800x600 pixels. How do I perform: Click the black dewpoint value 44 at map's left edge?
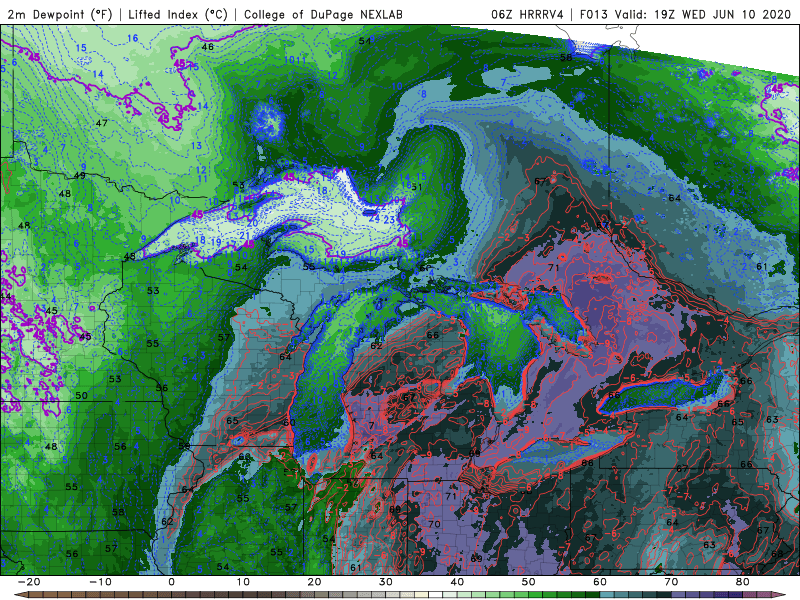pyautogui.click(x=6, y=296)
